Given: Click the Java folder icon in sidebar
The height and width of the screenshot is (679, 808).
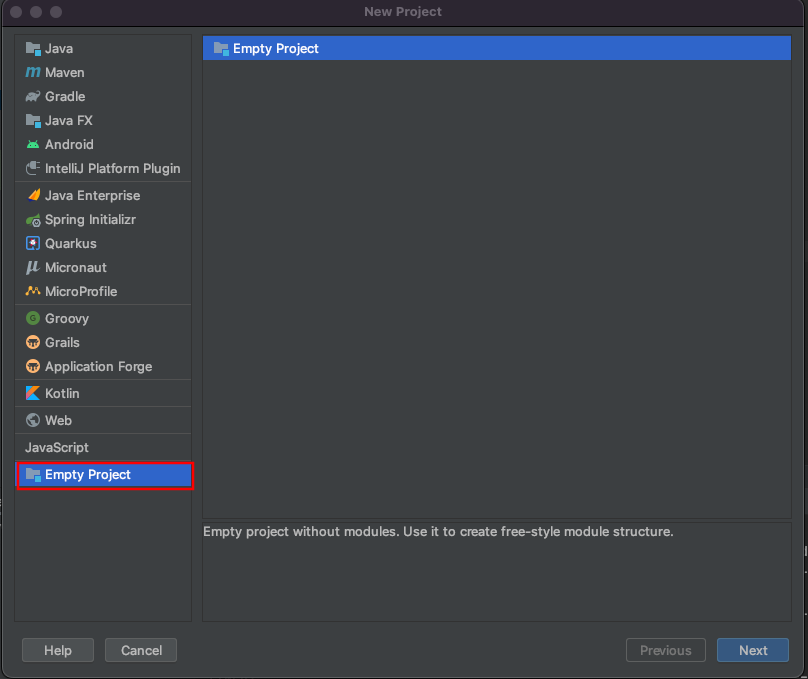Looking at the screenshot, I should [33, 49].
